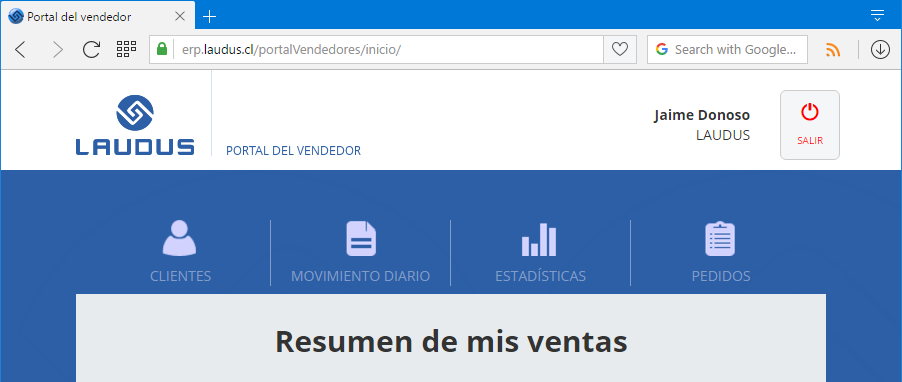The height and width of the screenshot is (382, 902).
Task: Reload the page with the refresh icon
Action: click(91, 50)
